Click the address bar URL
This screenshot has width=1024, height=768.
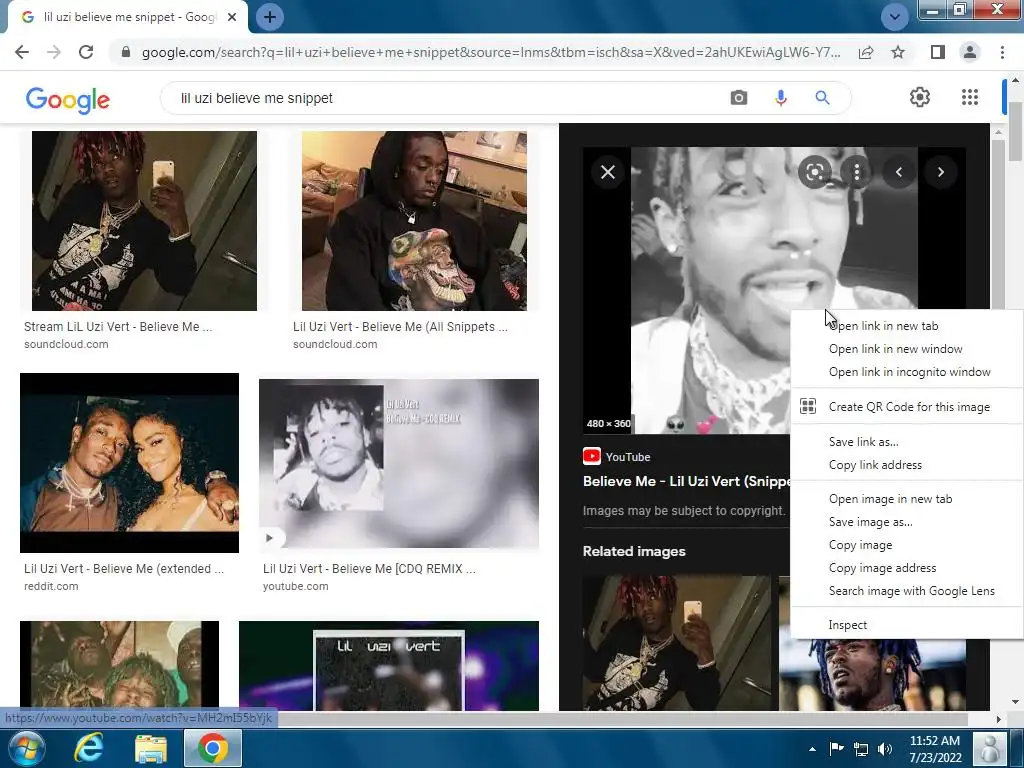click(x=491, y=52)
